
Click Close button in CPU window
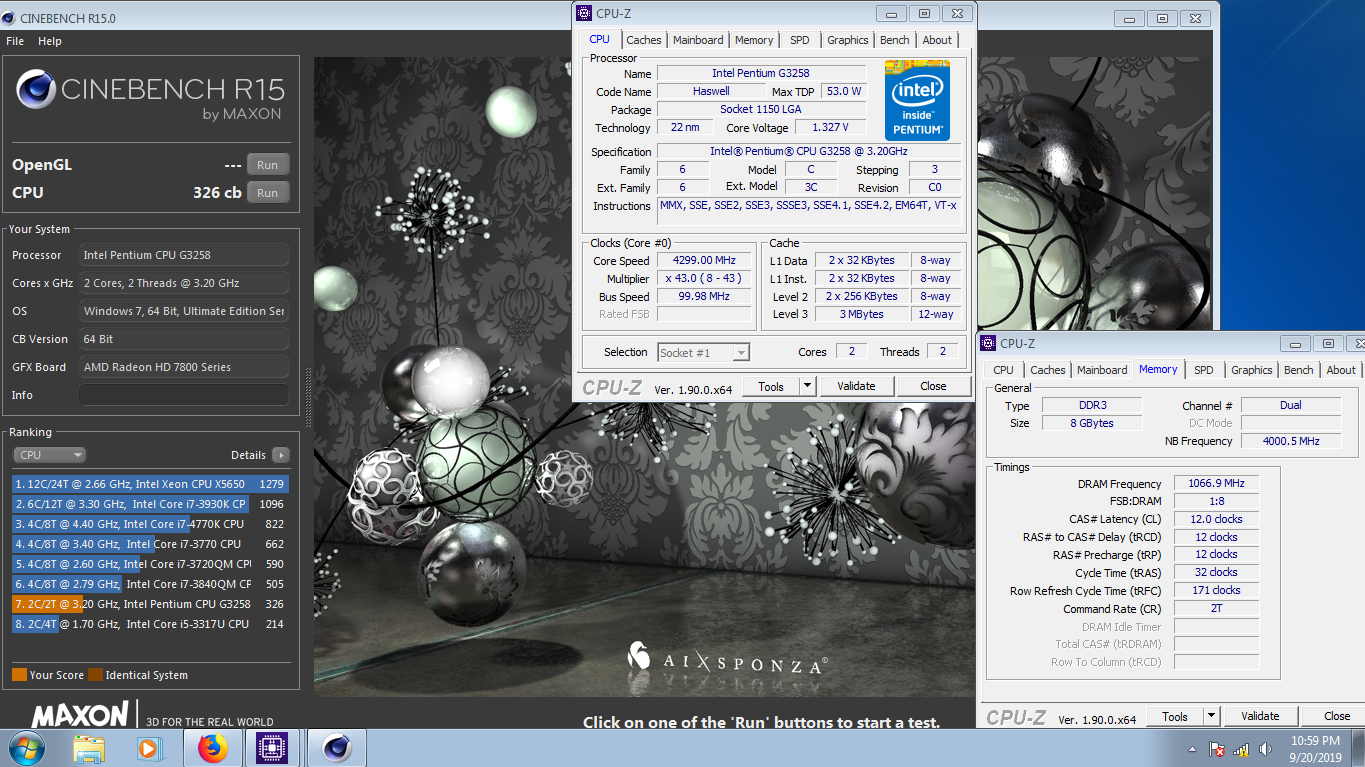933,386
